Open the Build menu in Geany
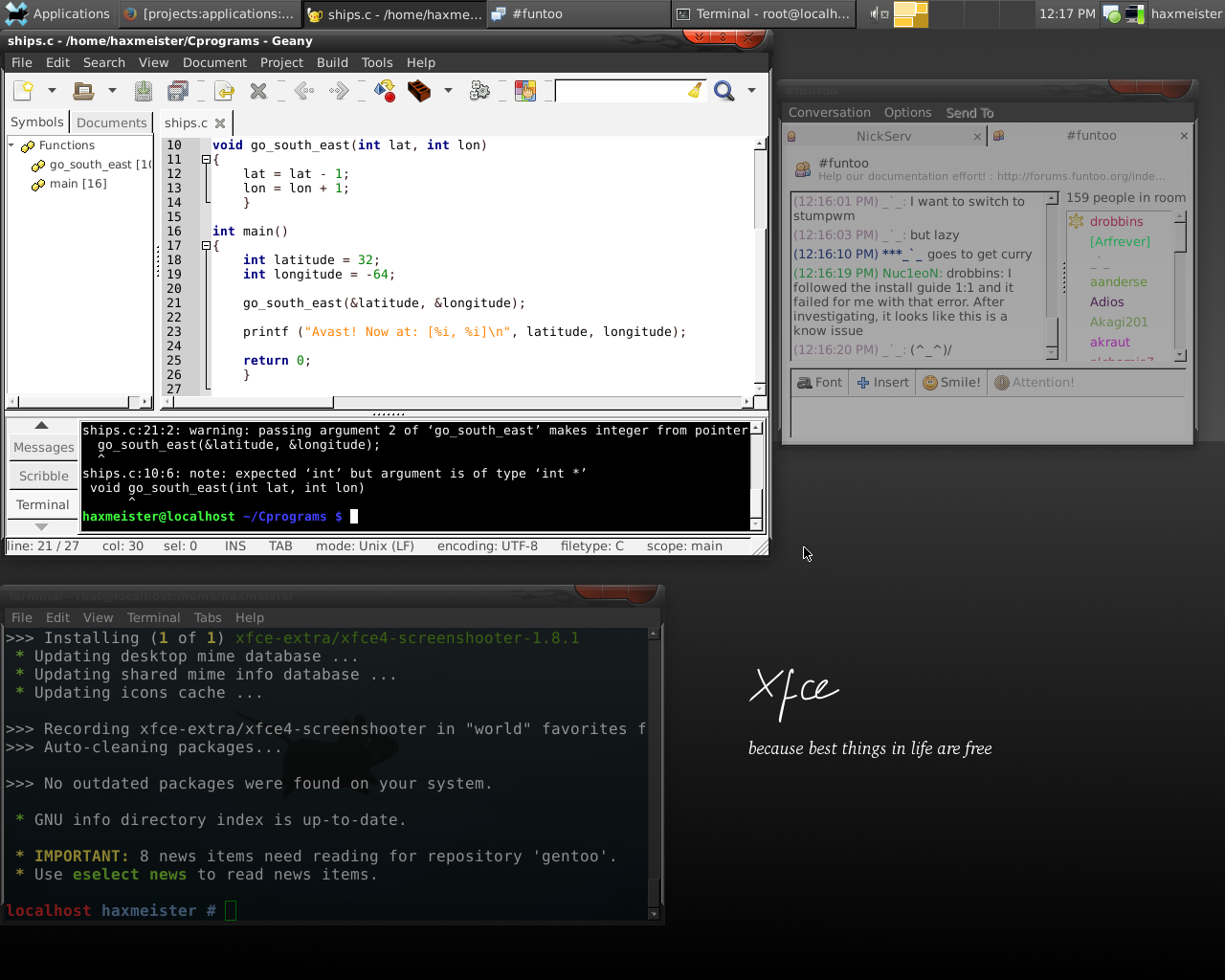Screen dimensions: 1225x980 pyautogui.click(x=332, y=62)
